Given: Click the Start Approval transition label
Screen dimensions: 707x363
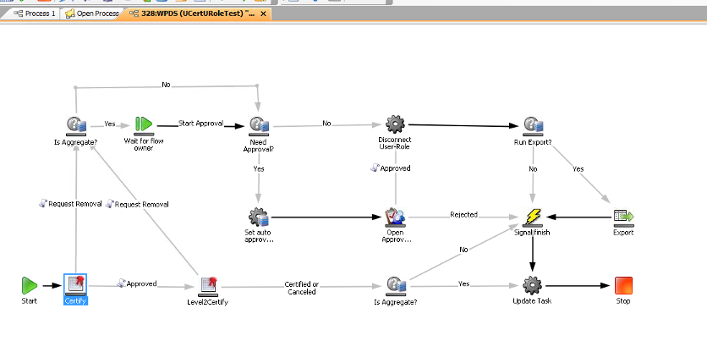Looking at the screenshot, I should 201,123.
